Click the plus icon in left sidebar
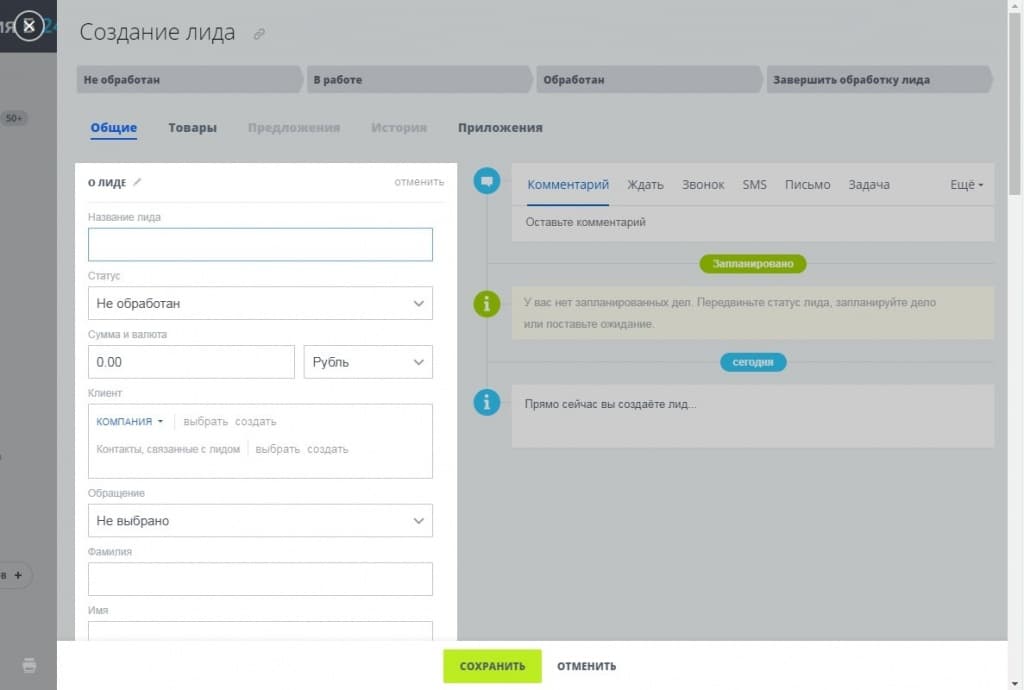Viewport: 1024px width, 690px height. tap(18, 576)
